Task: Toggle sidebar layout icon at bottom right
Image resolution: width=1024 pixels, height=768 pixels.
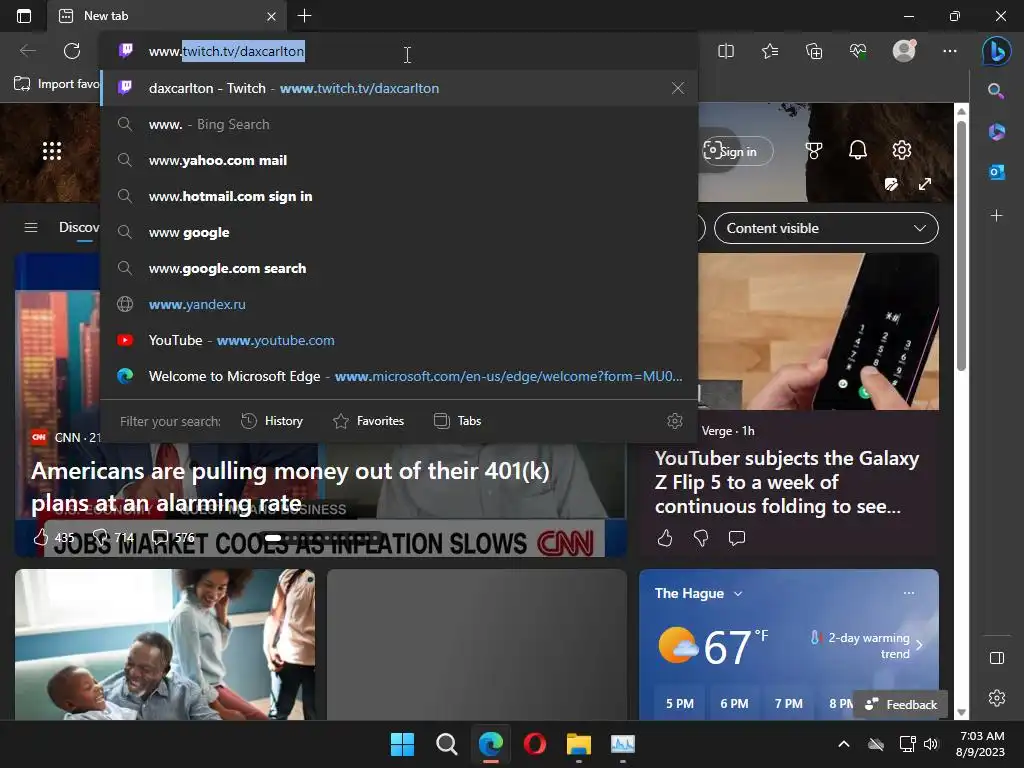Action: tap(997, 658)
